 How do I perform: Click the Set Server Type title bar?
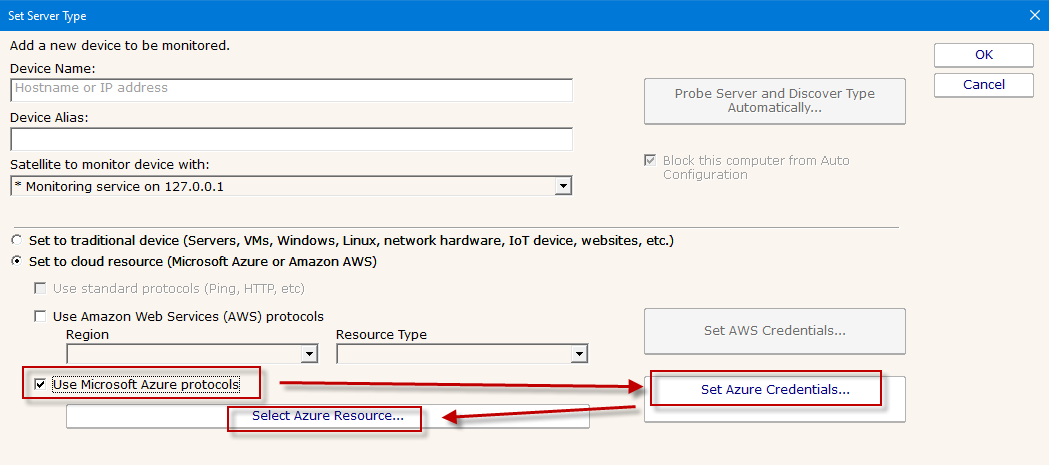(500, 15)
